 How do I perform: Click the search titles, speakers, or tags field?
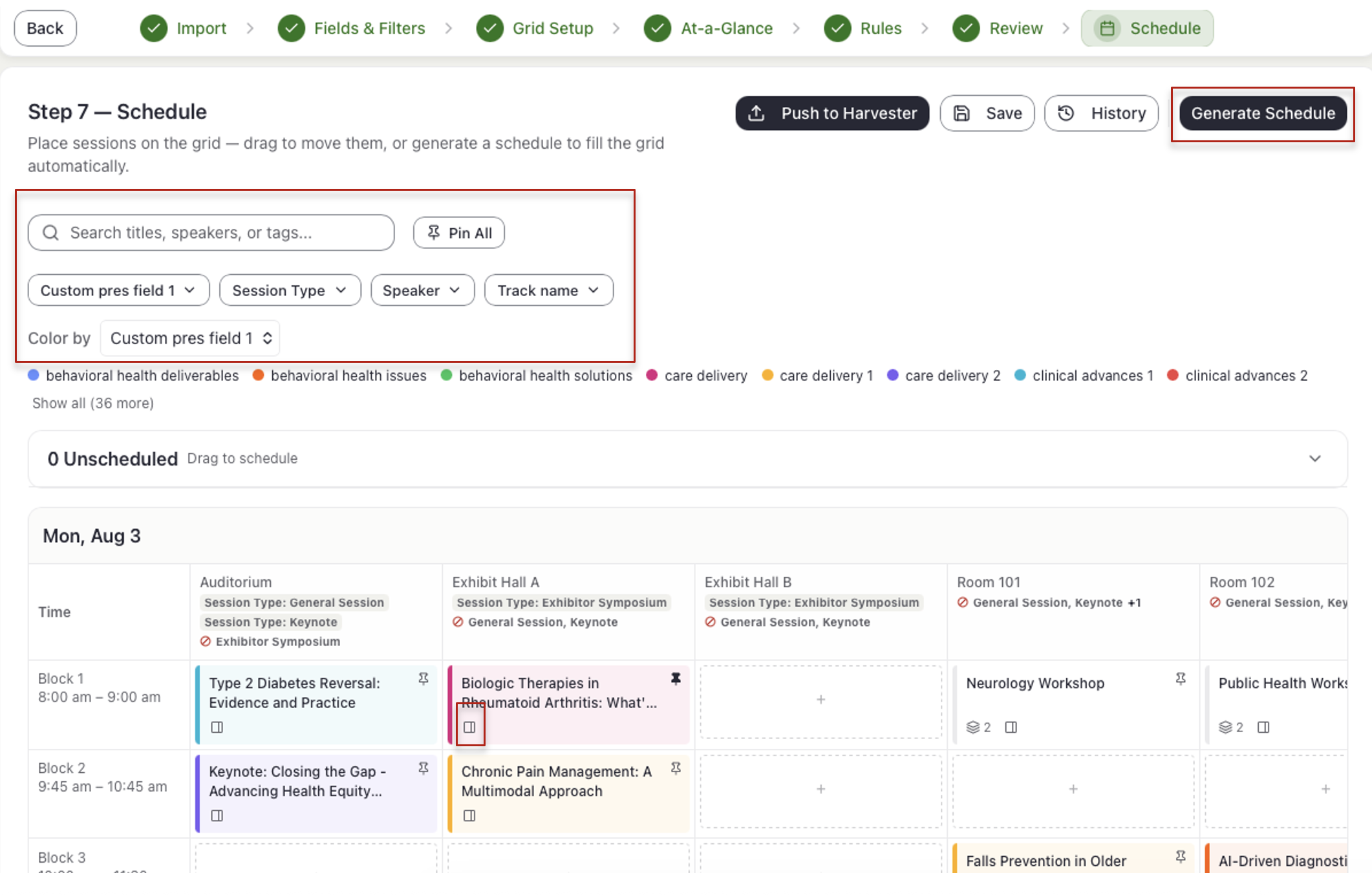[x=211, y=233]
